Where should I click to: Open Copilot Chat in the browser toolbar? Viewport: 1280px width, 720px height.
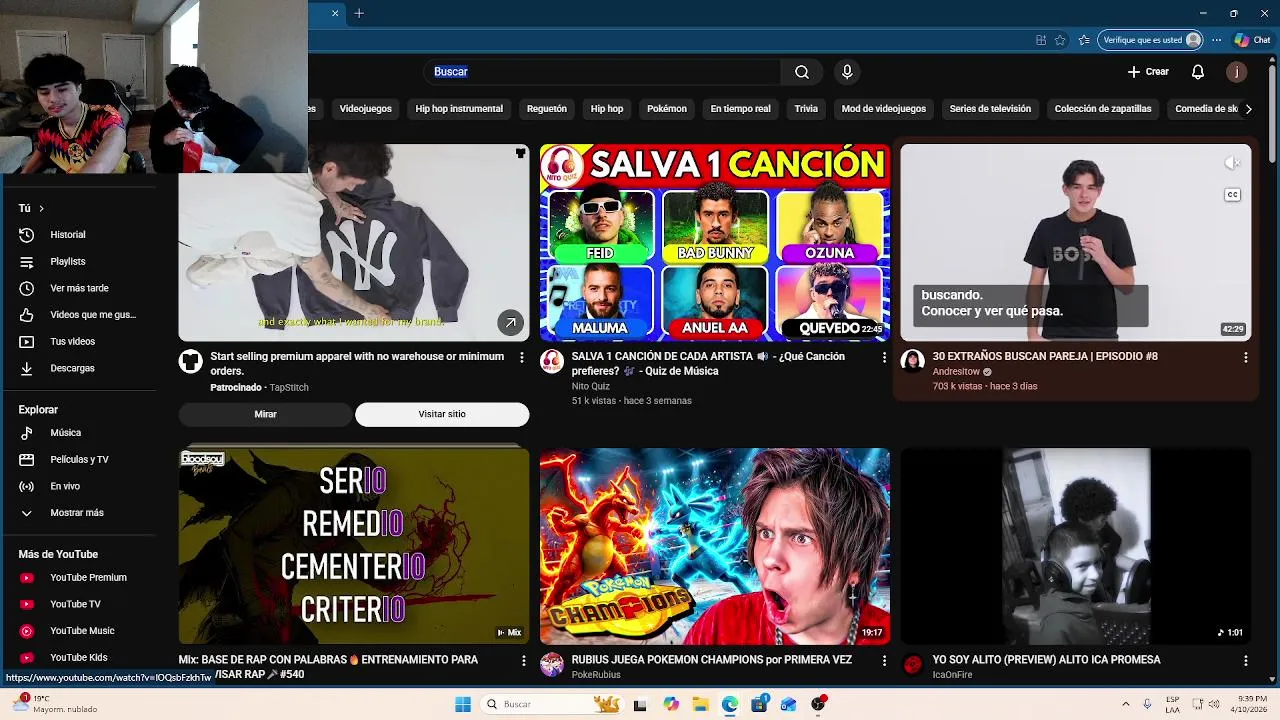tap(1252, 40)
